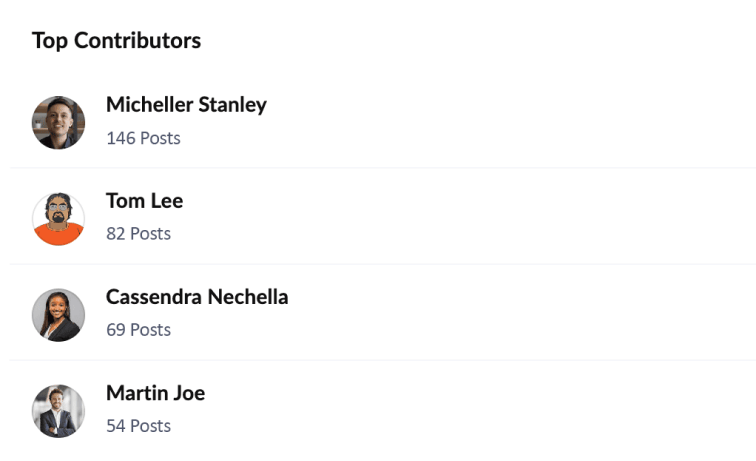
Task: Click the divider below Micheller Stanley's row
Action: (380, 168)
